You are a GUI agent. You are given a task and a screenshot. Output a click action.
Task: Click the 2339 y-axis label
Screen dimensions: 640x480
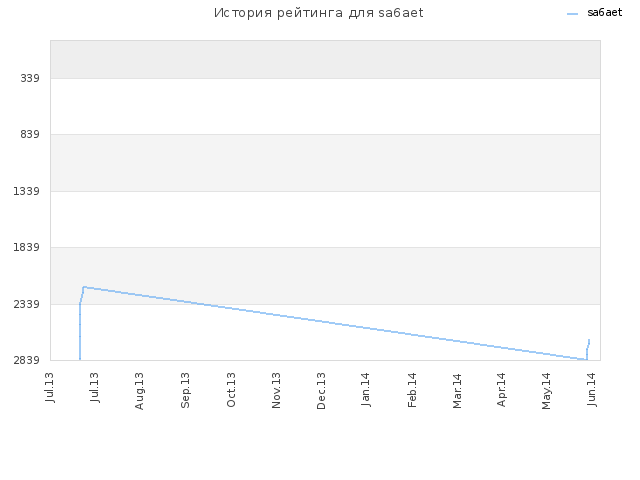[27, 304]
